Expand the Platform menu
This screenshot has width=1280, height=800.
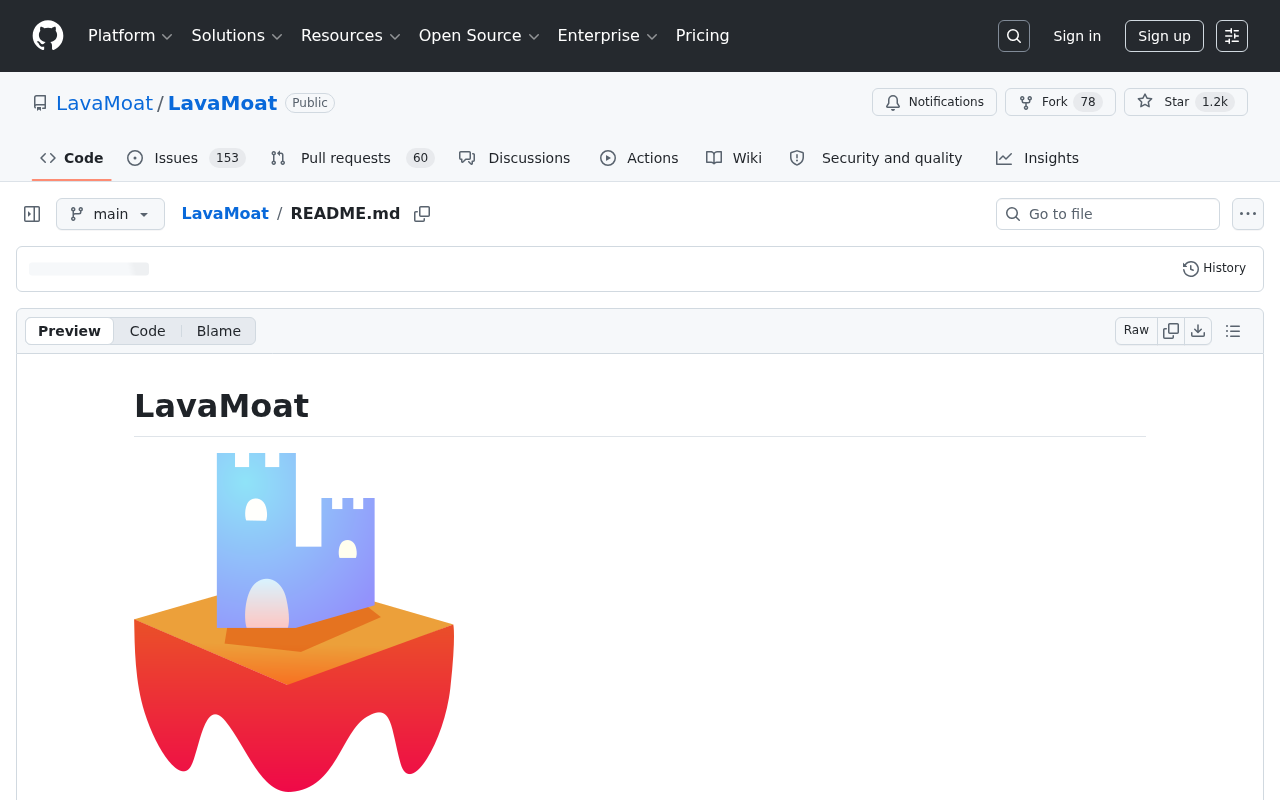pos(130,36)
